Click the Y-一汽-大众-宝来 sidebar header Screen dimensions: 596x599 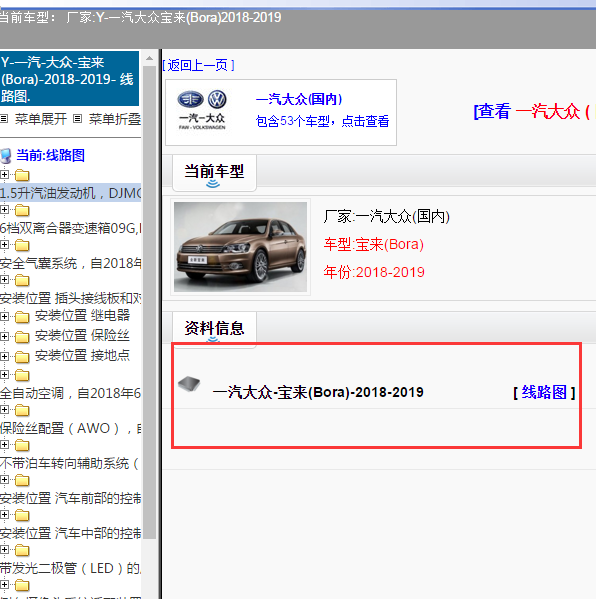[69, 79]
